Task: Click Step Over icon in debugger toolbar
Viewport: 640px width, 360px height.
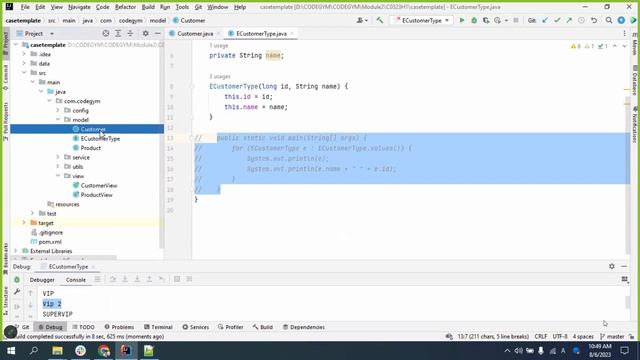Action: point(113,279)
